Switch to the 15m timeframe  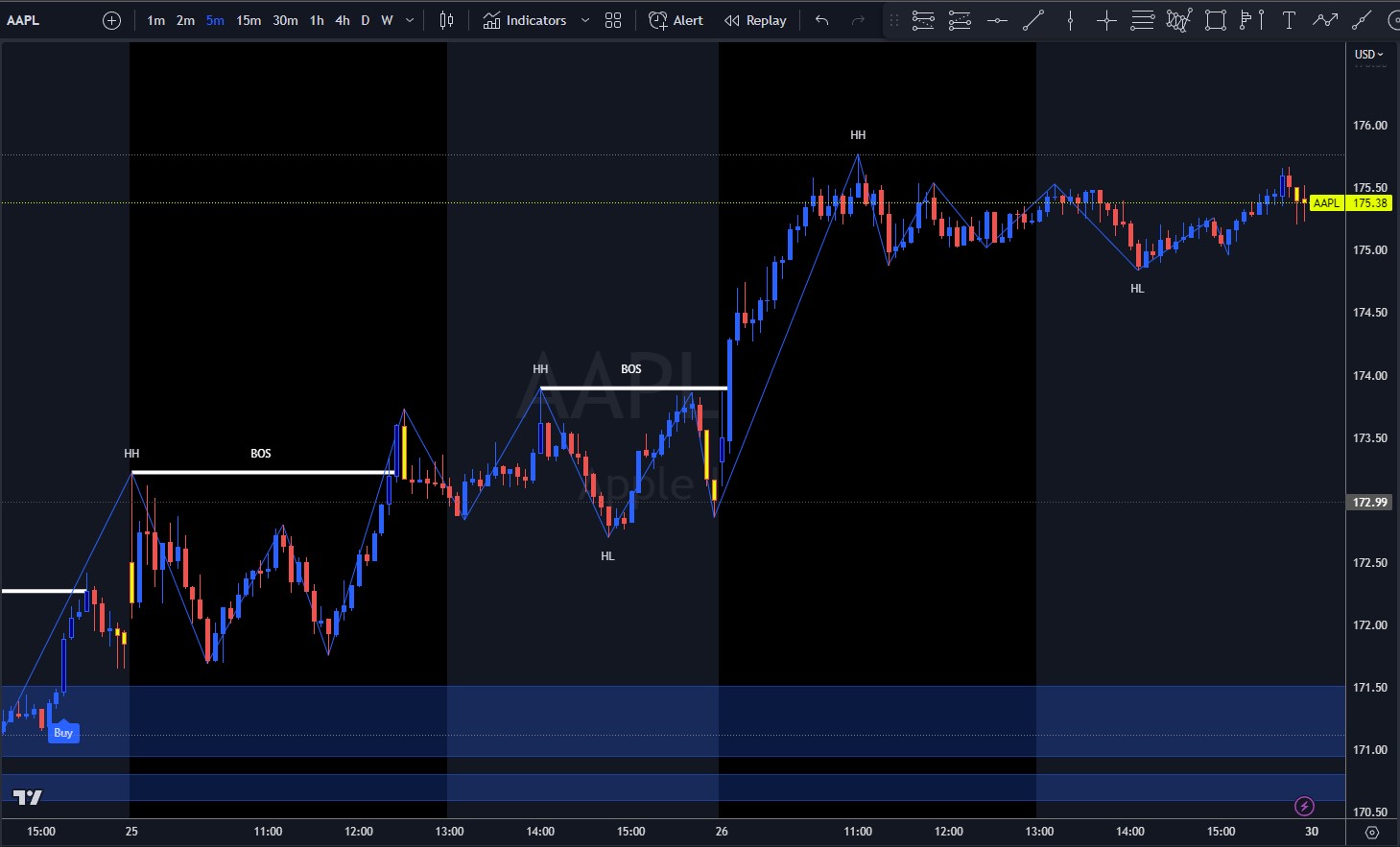(x=249, y=20)
